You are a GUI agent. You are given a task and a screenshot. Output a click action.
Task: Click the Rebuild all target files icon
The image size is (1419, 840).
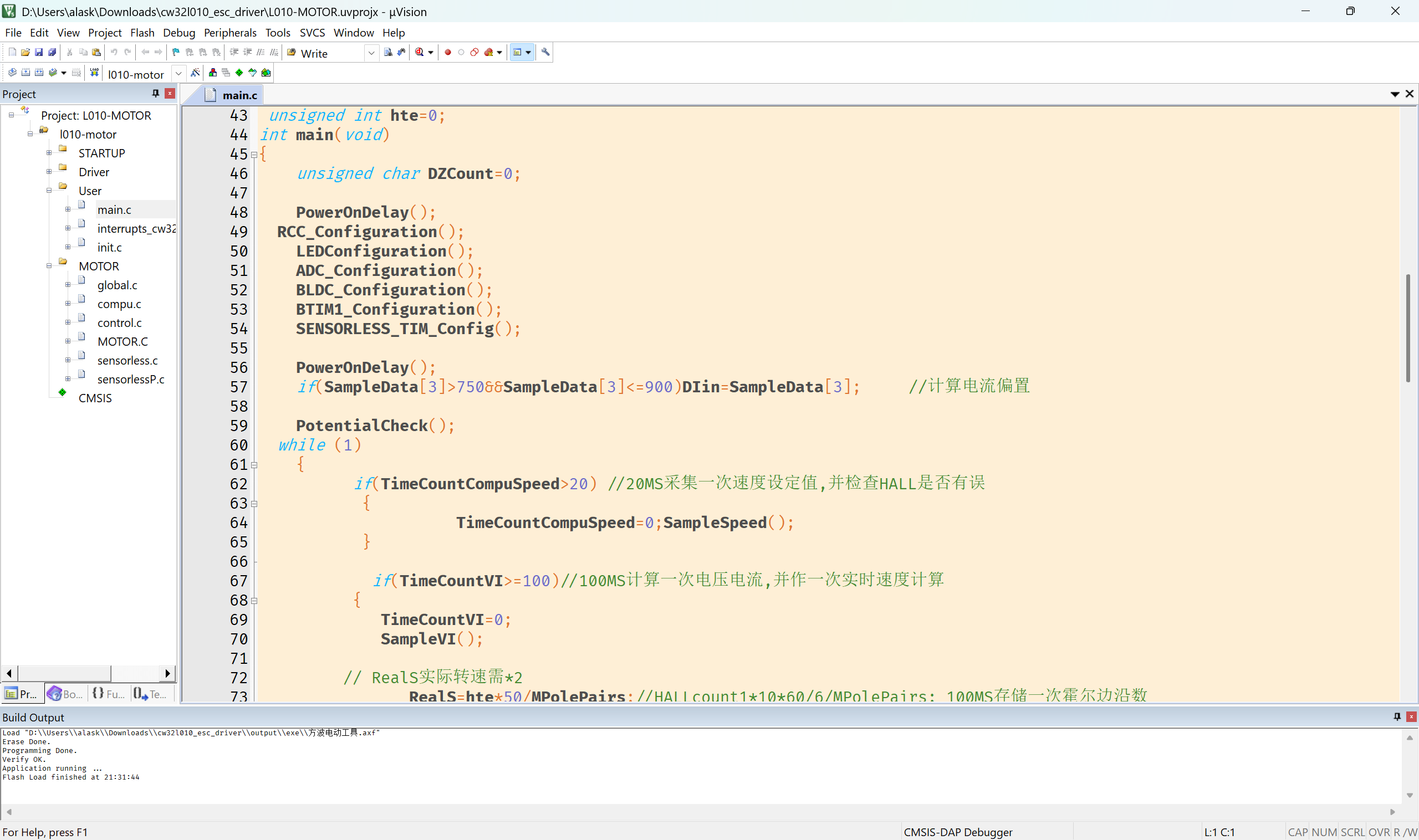[39, 73]
